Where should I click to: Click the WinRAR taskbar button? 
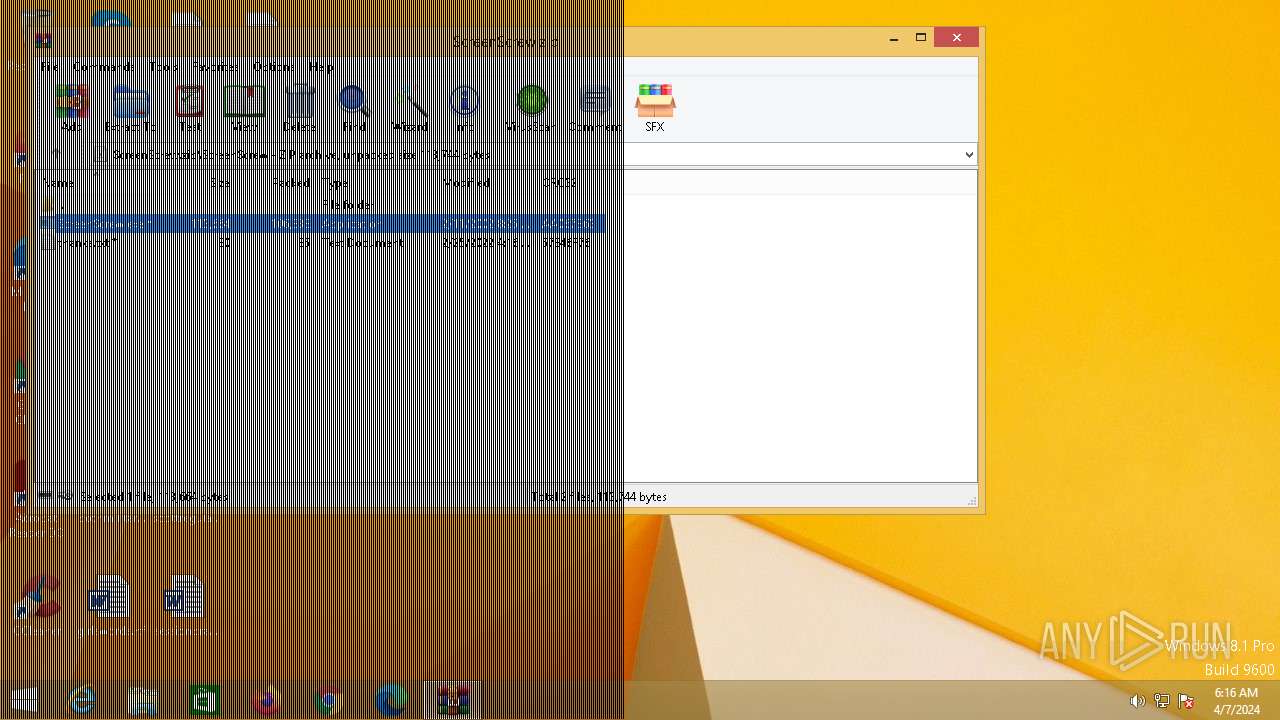[x=453, y=702]
